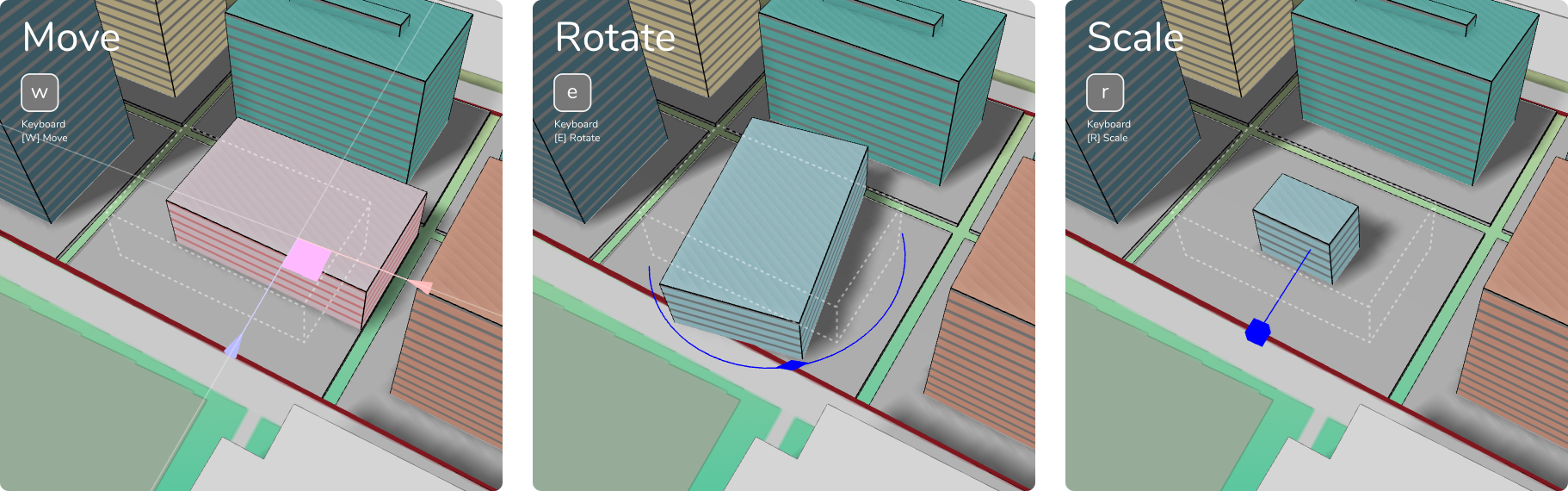
Task: Click the 'Move' heading text
Action: (x=71, y=37)
